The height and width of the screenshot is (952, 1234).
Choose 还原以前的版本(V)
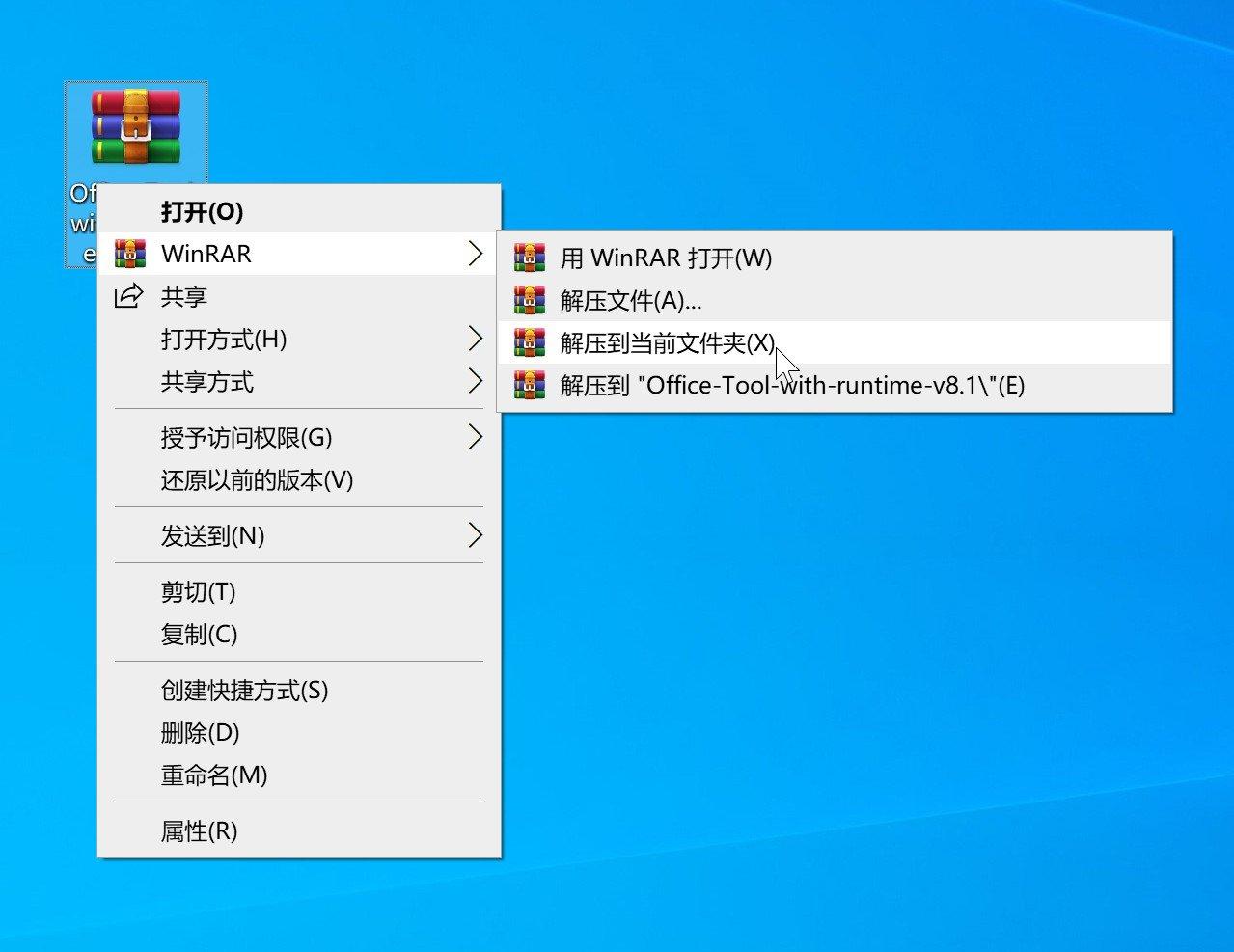[x=299, y=479]
